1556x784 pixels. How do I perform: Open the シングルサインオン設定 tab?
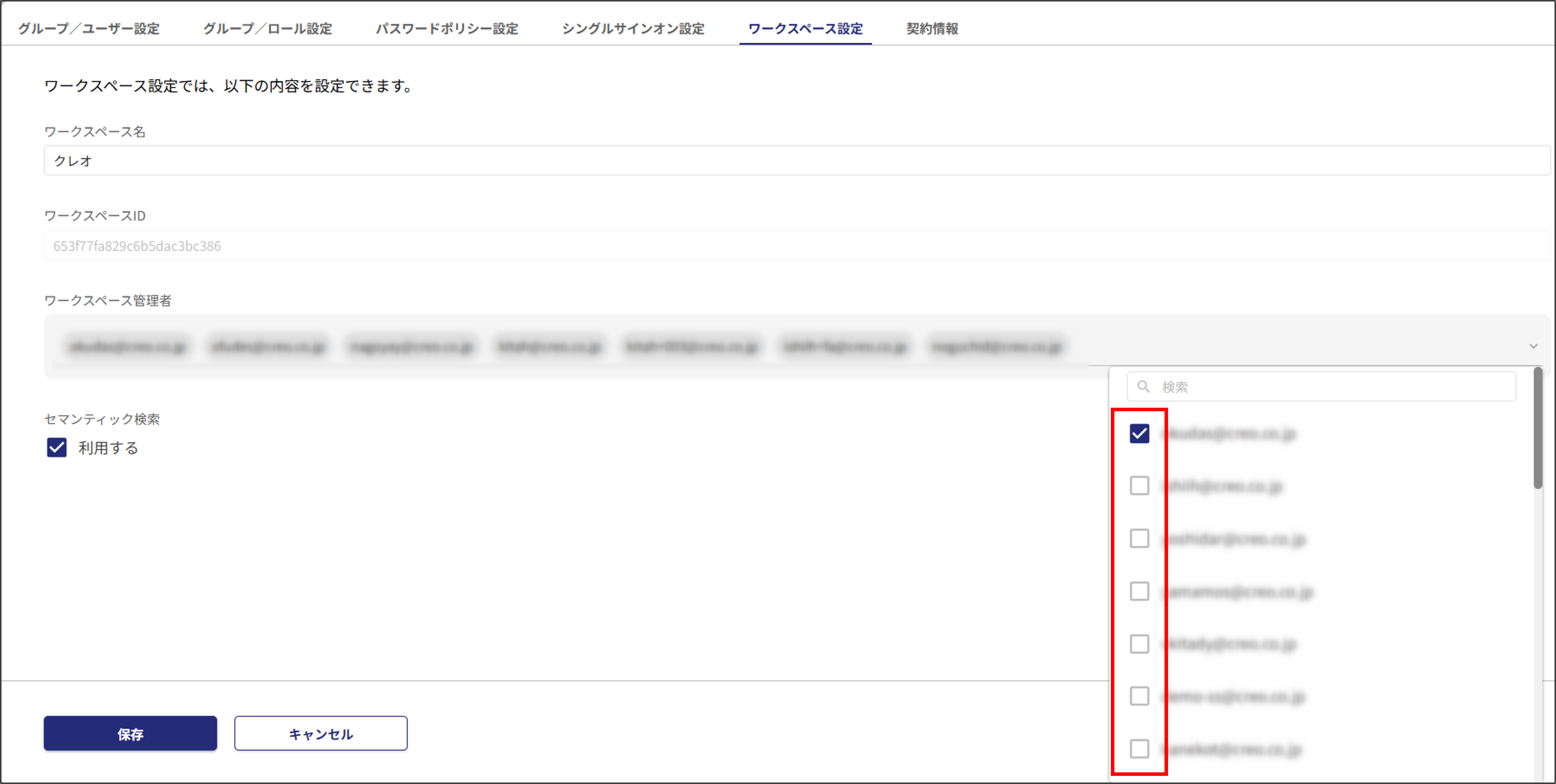(633, 28)
